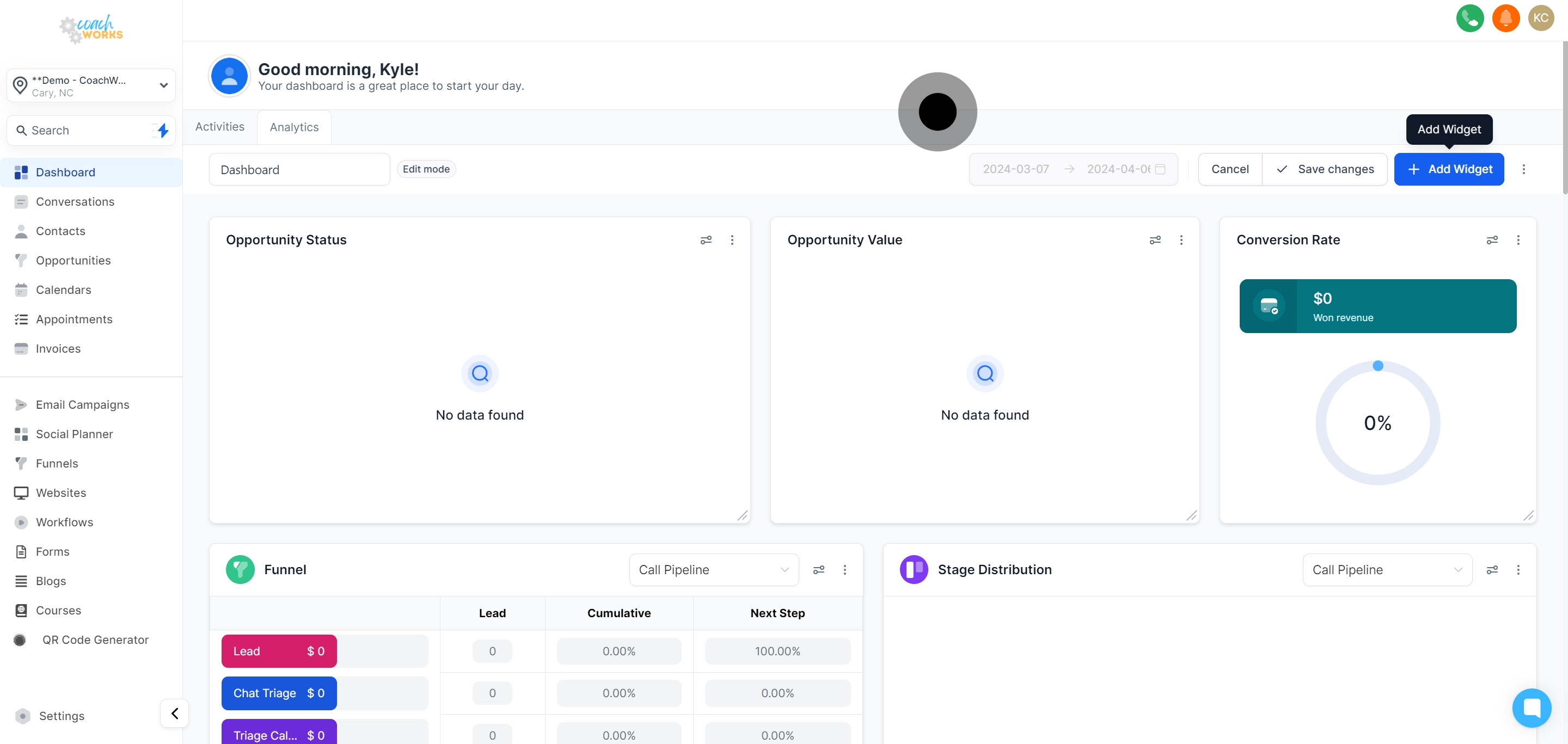This screenshot has width=1568, height=744.
Task: Open the chat support bubble icon
Action: [1531, 707]
